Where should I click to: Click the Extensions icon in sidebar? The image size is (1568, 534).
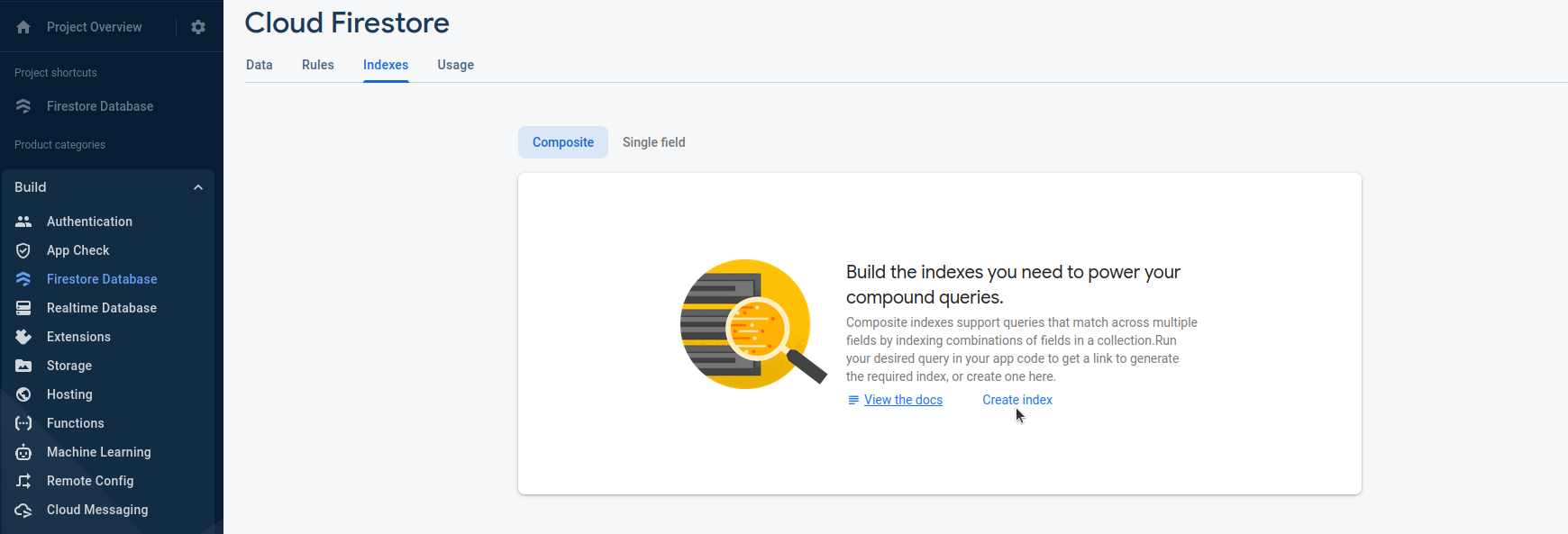click(x=23, y=337)
